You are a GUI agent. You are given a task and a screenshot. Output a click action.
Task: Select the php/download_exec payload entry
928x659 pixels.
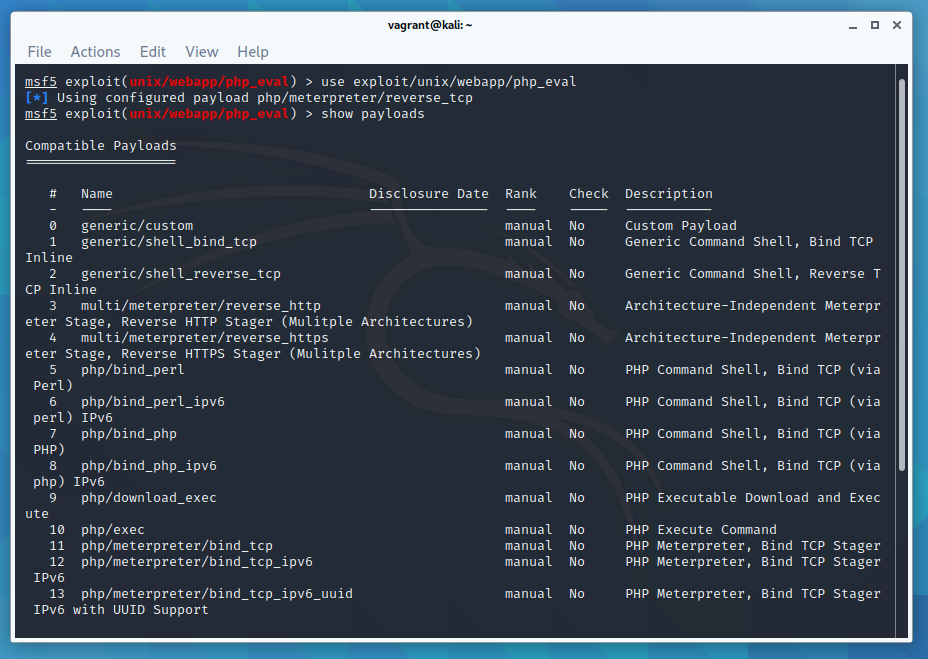pos(152,497)
